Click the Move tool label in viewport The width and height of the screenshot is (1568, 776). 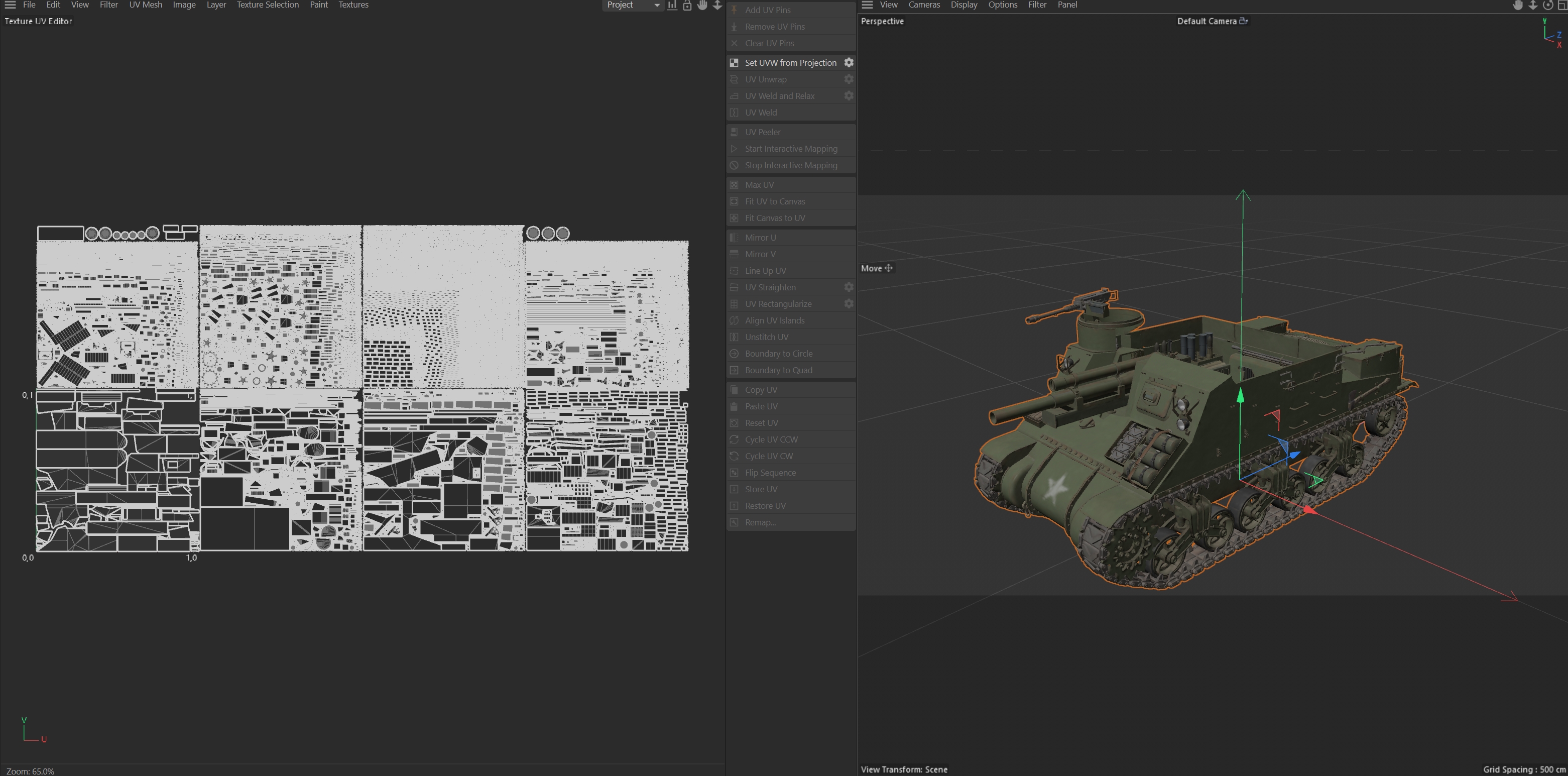[871, 268]
